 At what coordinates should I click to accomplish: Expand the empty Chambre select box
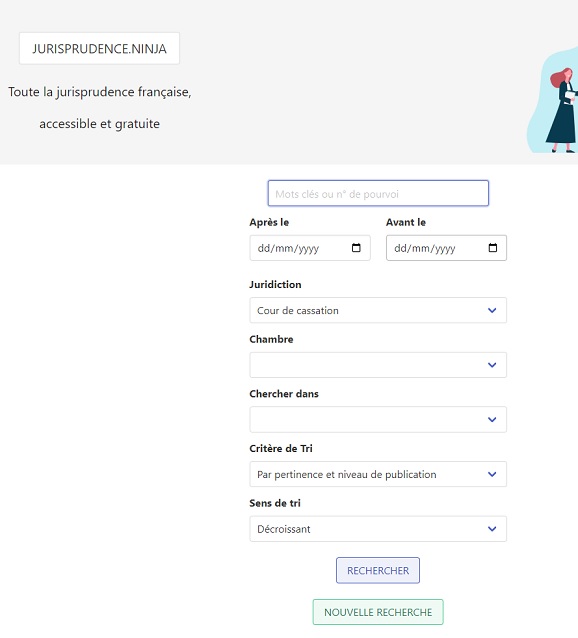[x=378, y=365]
